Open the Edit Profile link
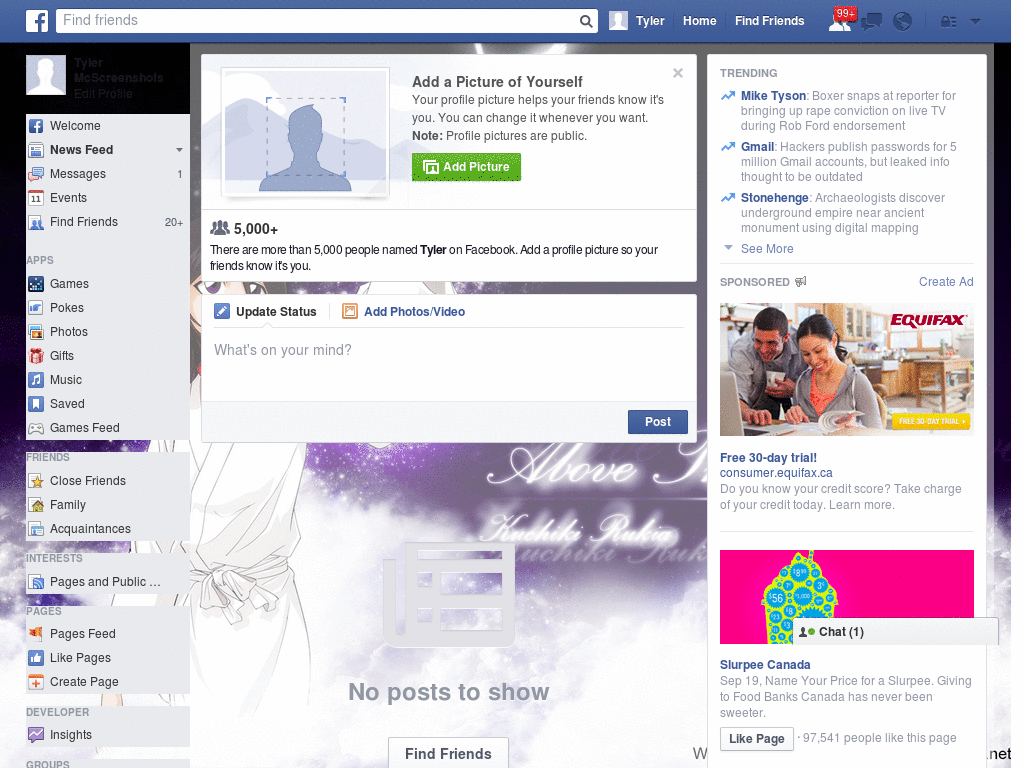 click(103, 93)
